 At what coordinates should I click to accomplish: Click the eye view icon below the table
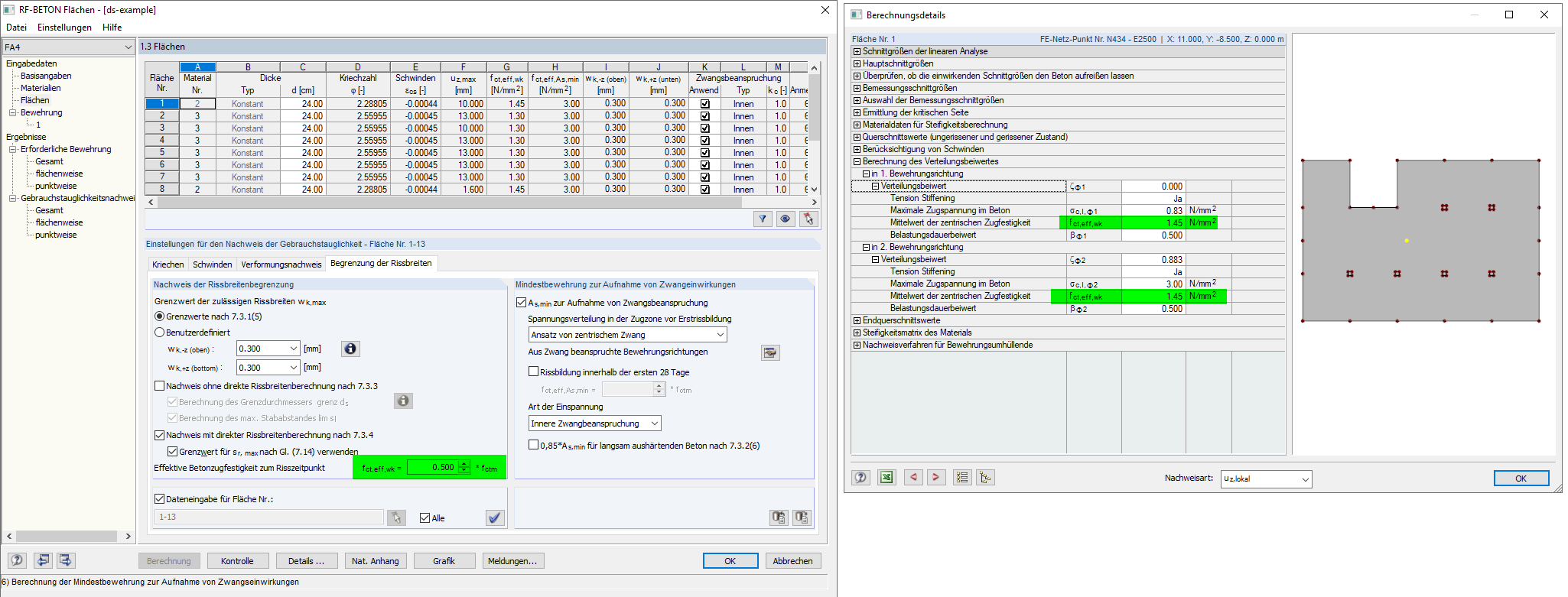click(x=786, y=219)
